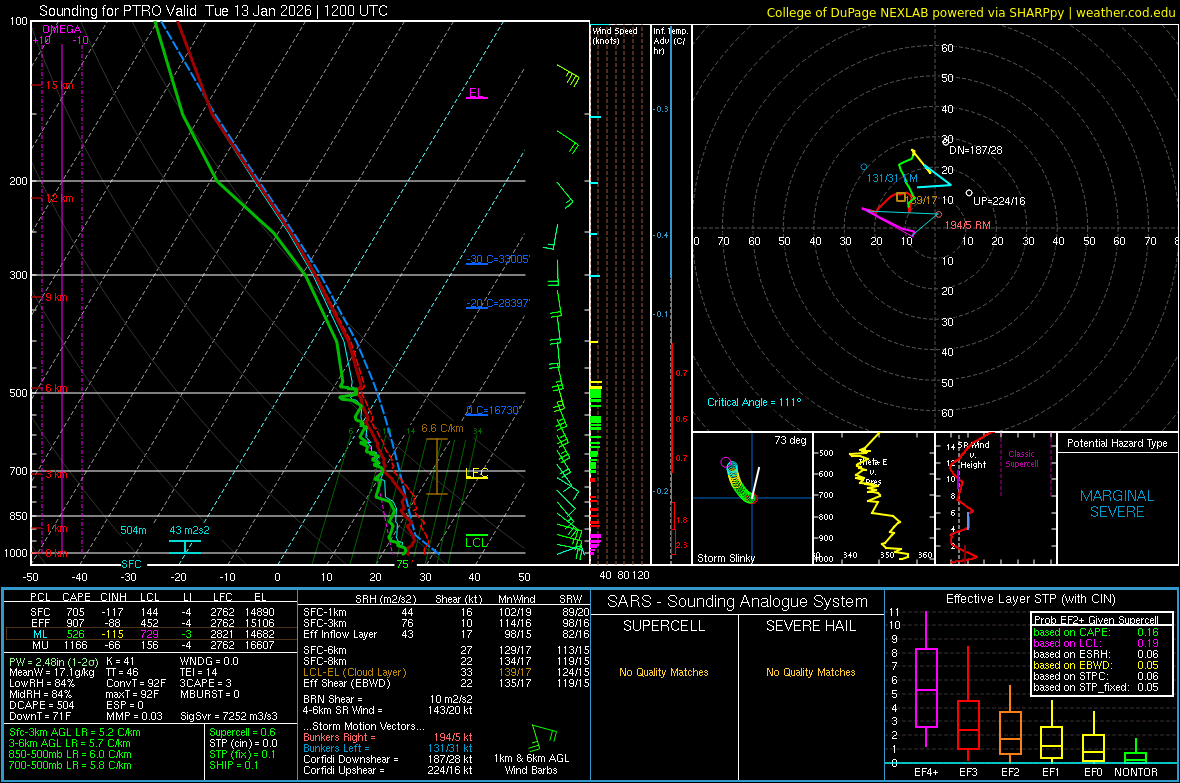Viewport: 1180px width, 783px height.
Task: Select the highlighted ML parcel row
Action: tap(151, 634)
